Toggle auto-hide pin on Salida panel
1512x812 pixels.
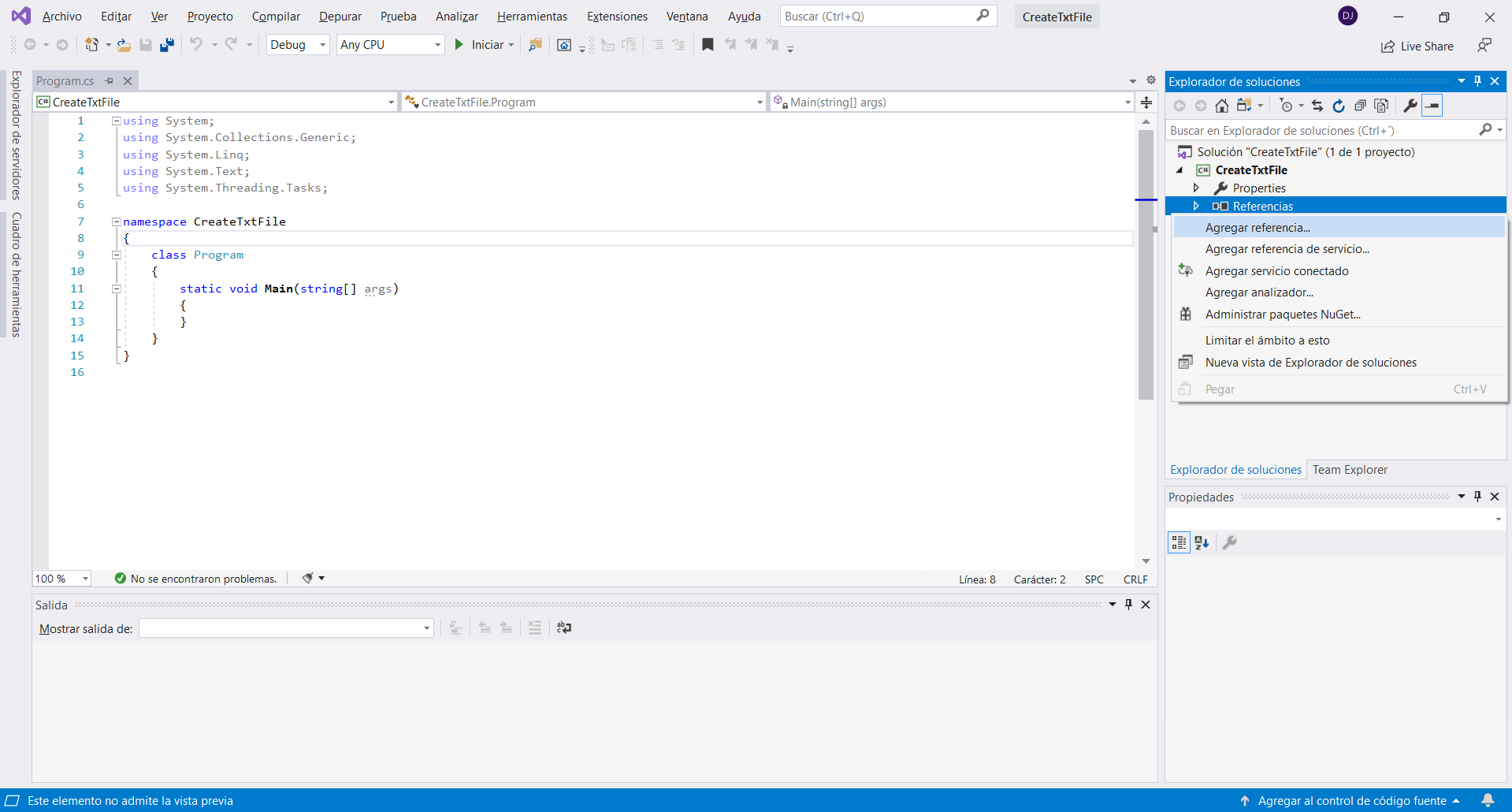click(x=1128, y=605)
